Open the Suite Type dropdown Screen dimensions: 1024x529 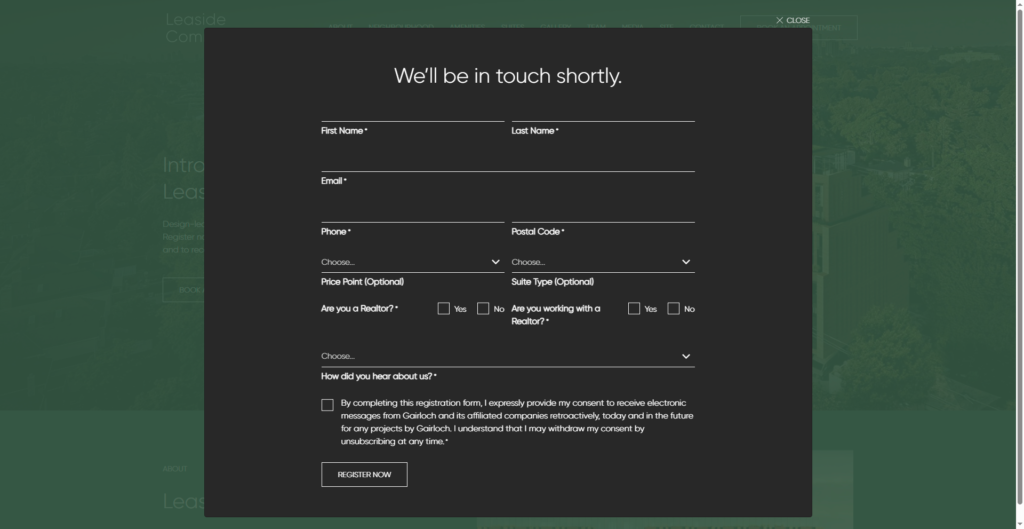coord(603,262)
